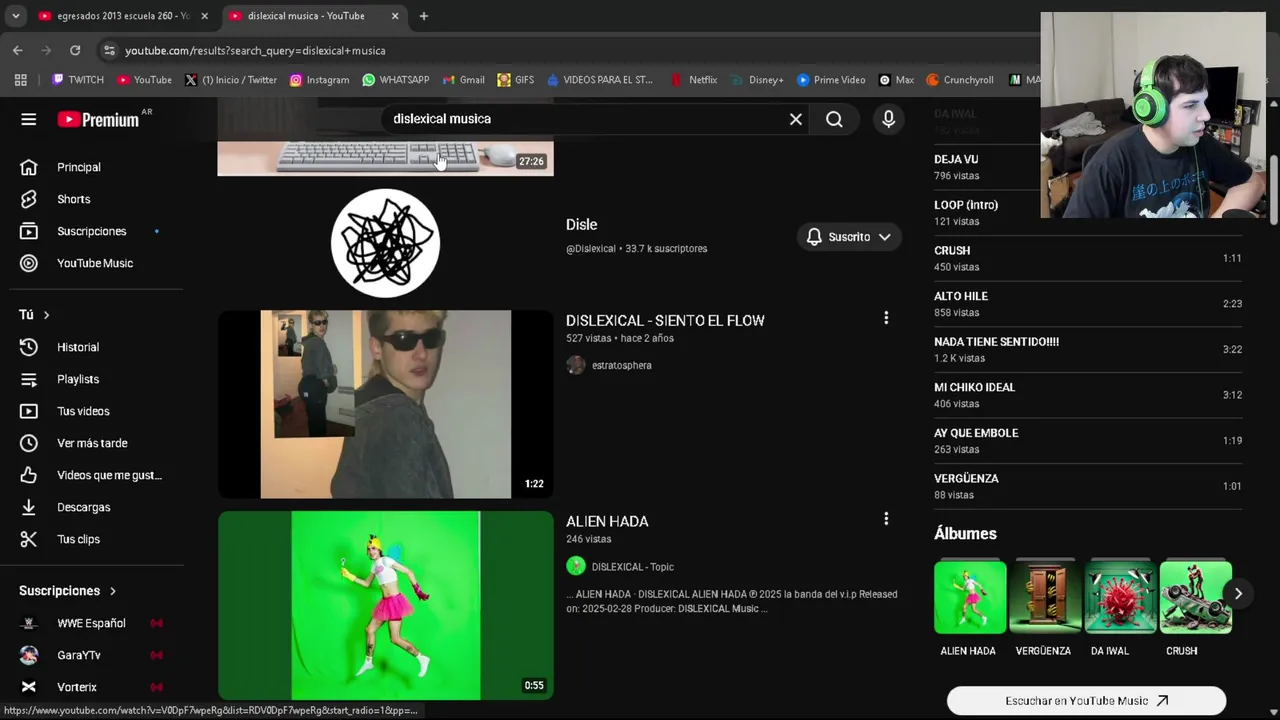Open the Gmail bookmark
The image size is (1280, 720).
(463, 80)
